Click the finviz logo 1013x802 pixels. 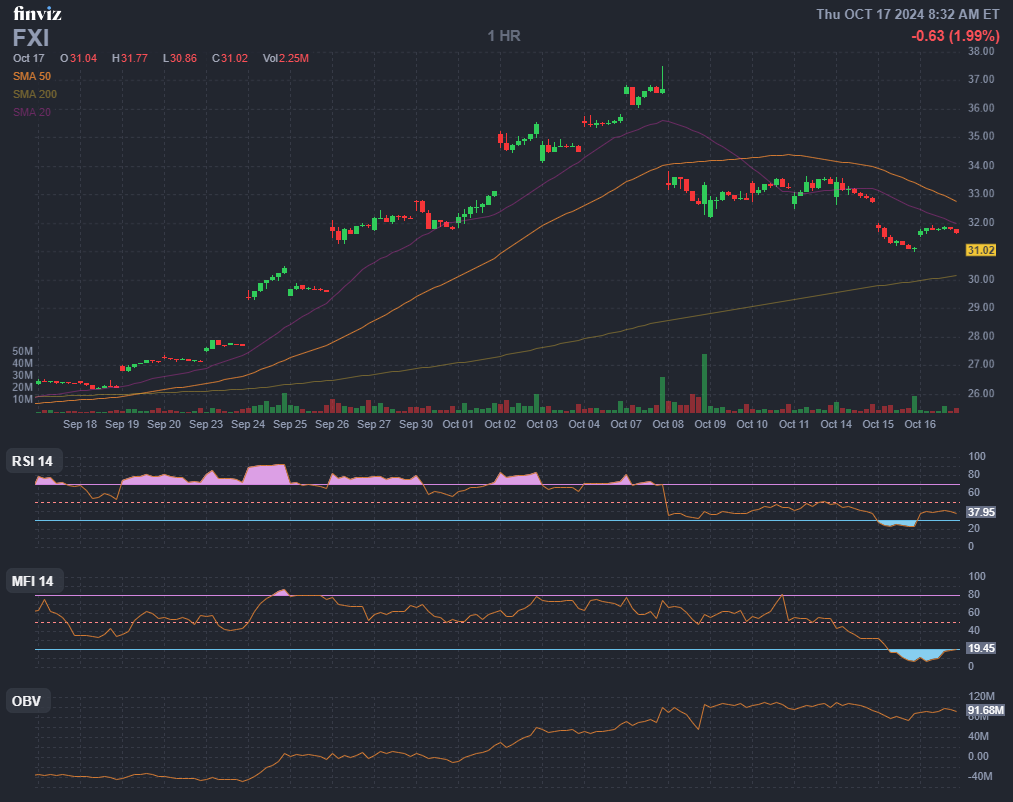pyautogui.click(x=38, y=14)
